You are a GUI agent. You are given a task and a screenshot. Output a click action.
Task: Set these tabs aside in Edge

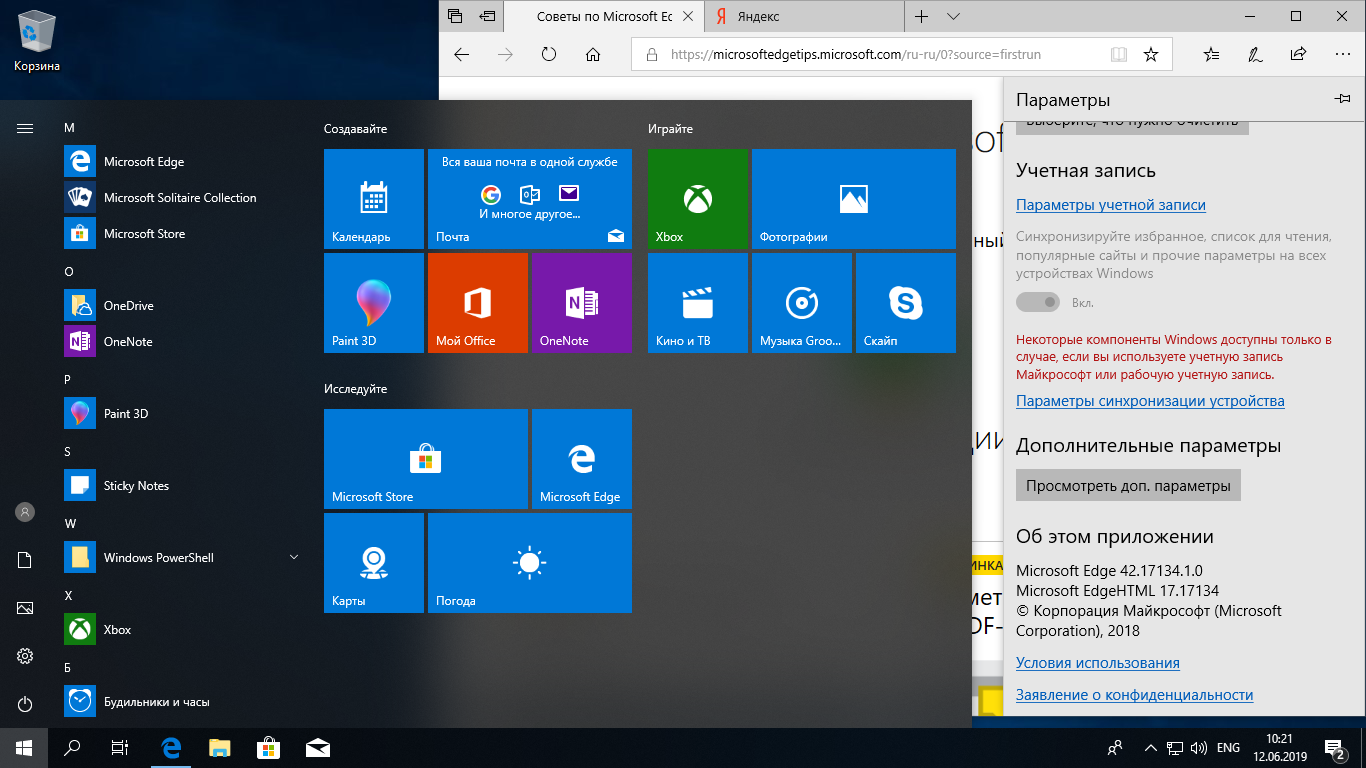coord(487,17)
